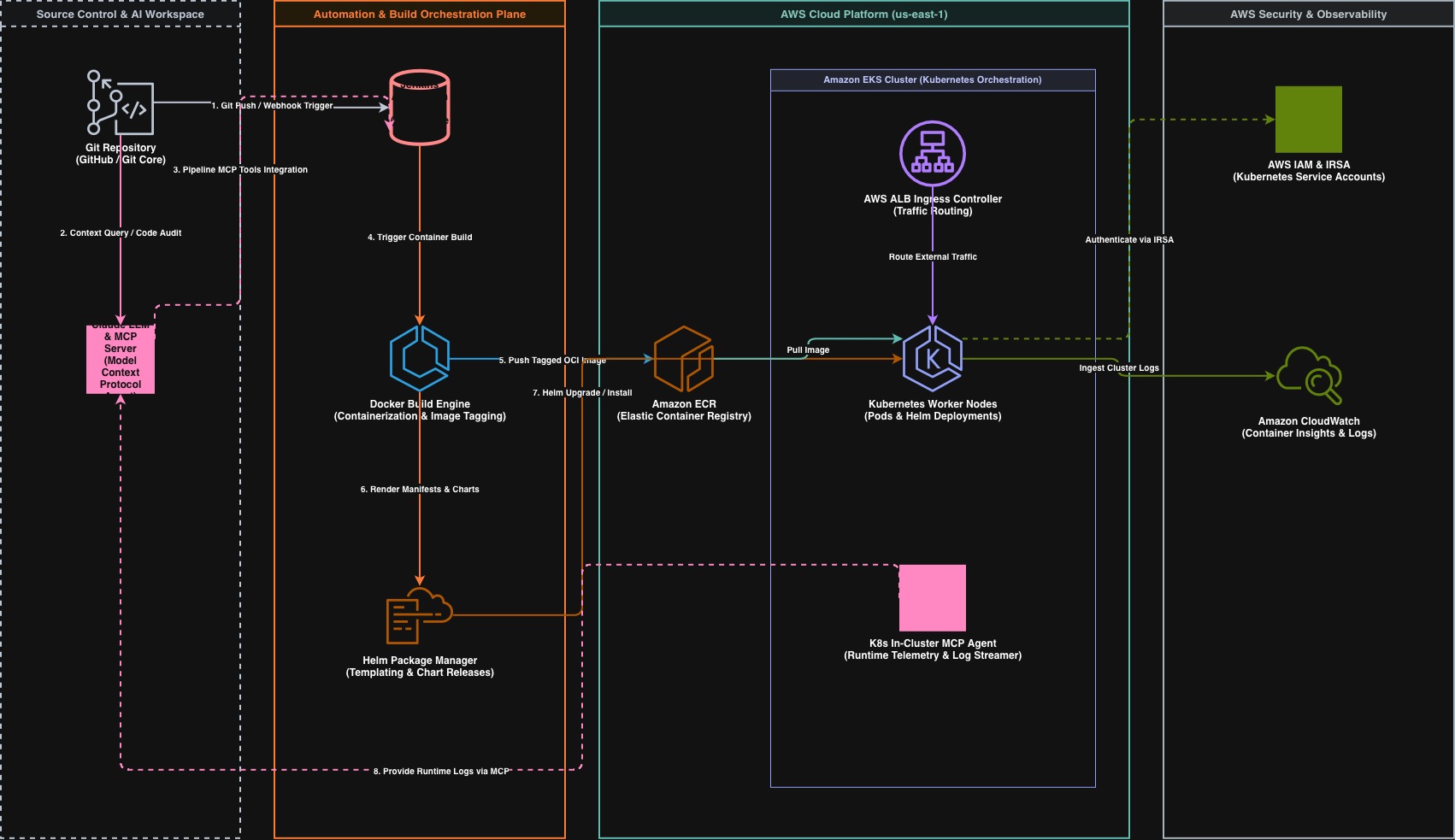
Task: Select the Kubernetes Worker Nodes icon
Action: (x=933, y=359)
